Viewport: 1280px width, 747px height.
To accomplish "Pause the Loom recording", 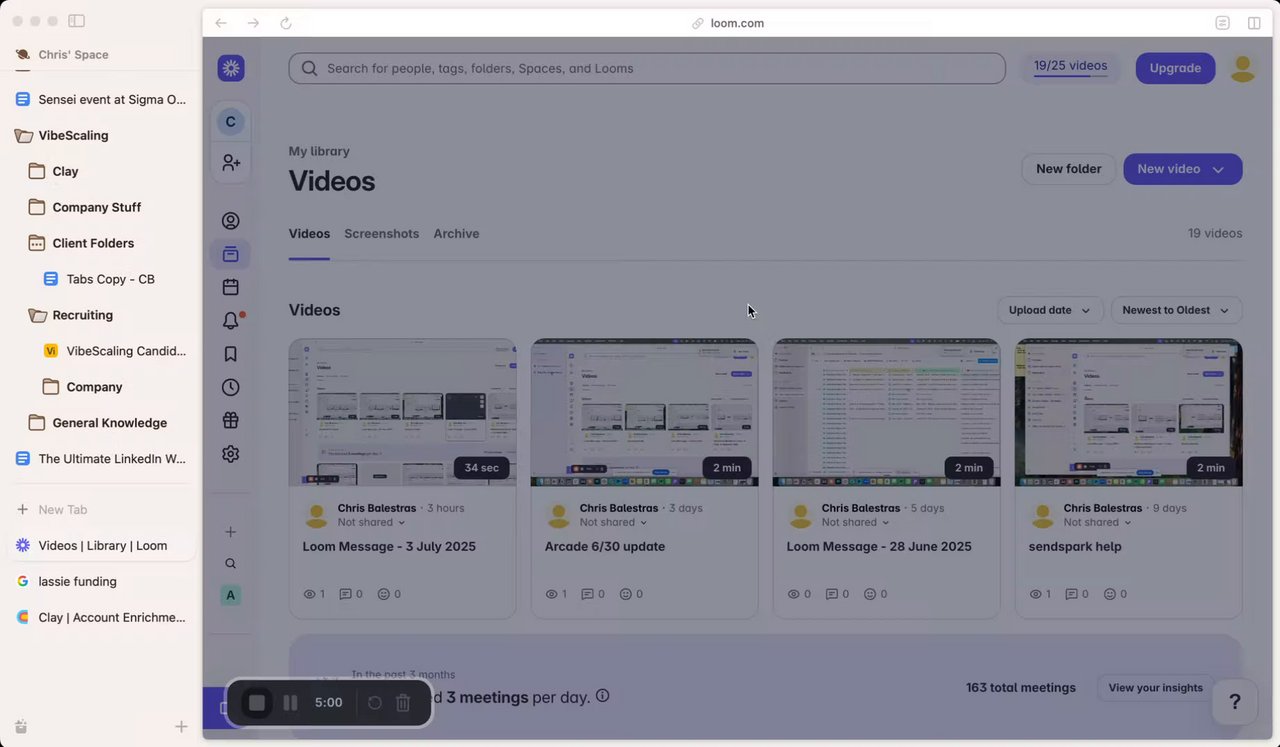I will 290,703.
